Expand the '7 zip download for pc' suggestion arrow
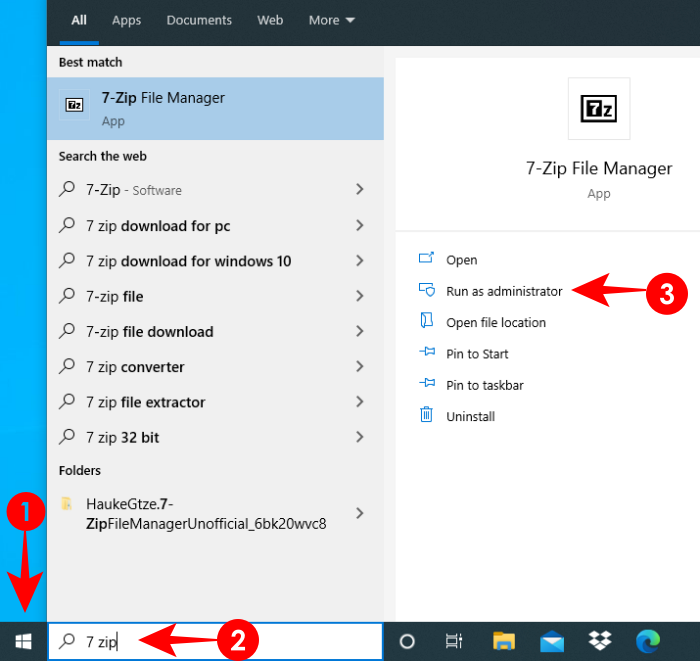This screenshot has height=661, width=700. pos(359,226)
